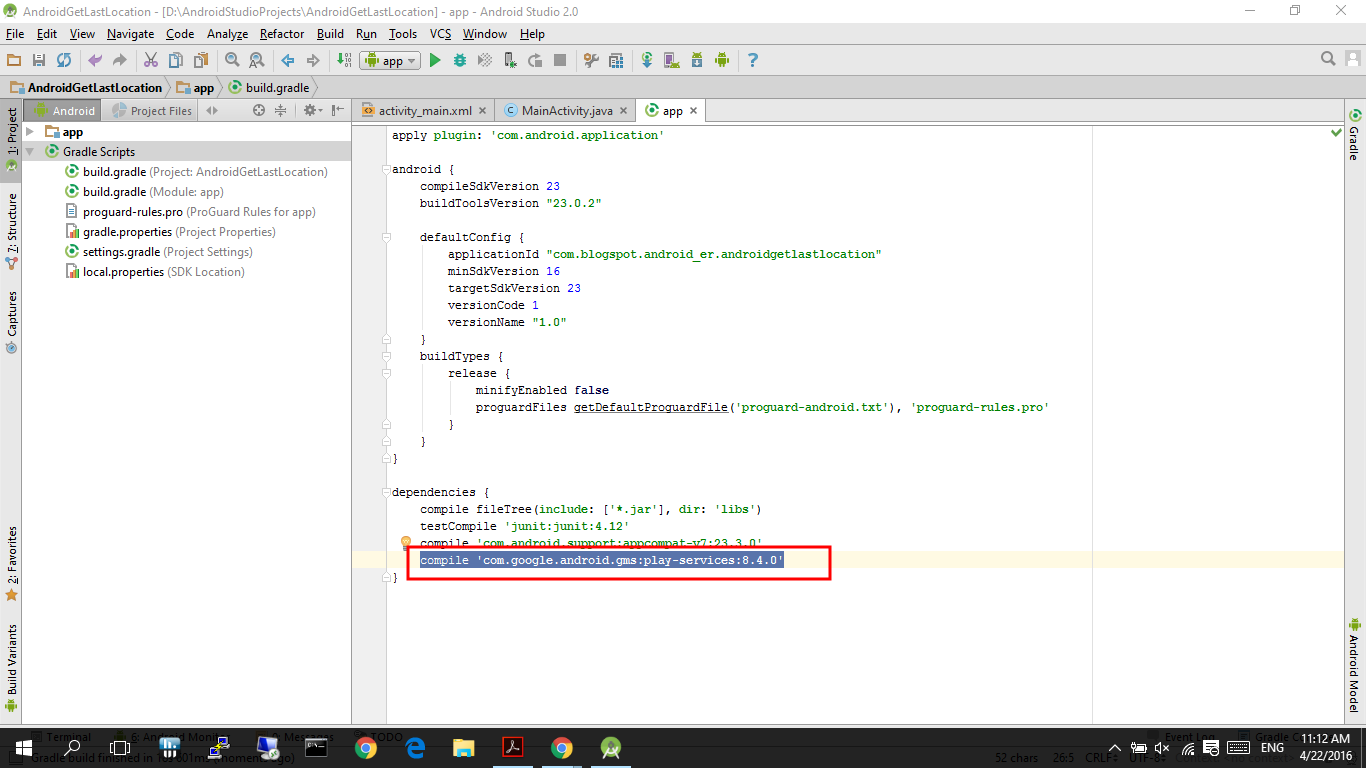Click the Find magnifier toolbar icon
1366x768 pixels.
(232, 60)
